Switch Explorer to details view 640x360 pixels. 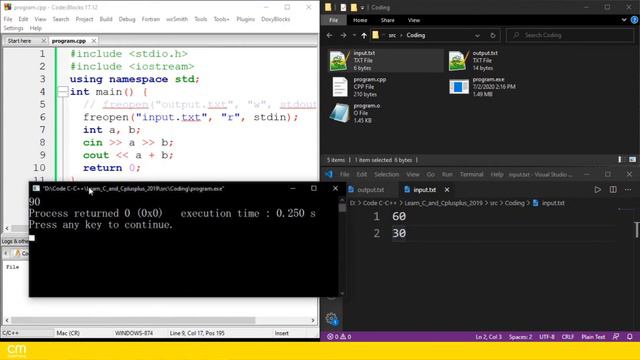(620, 160)
